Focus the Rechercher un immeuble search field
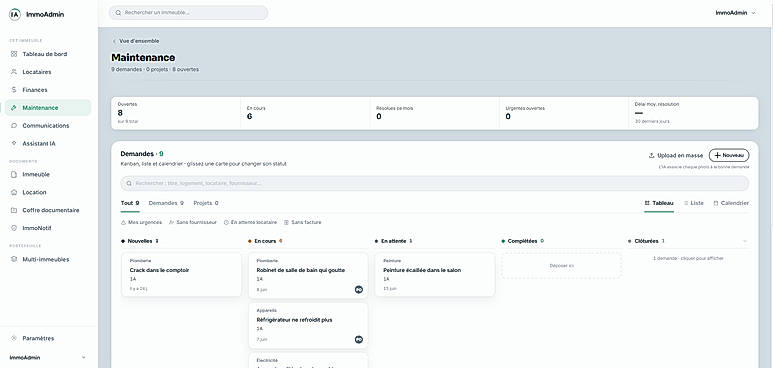 point(188,13)
